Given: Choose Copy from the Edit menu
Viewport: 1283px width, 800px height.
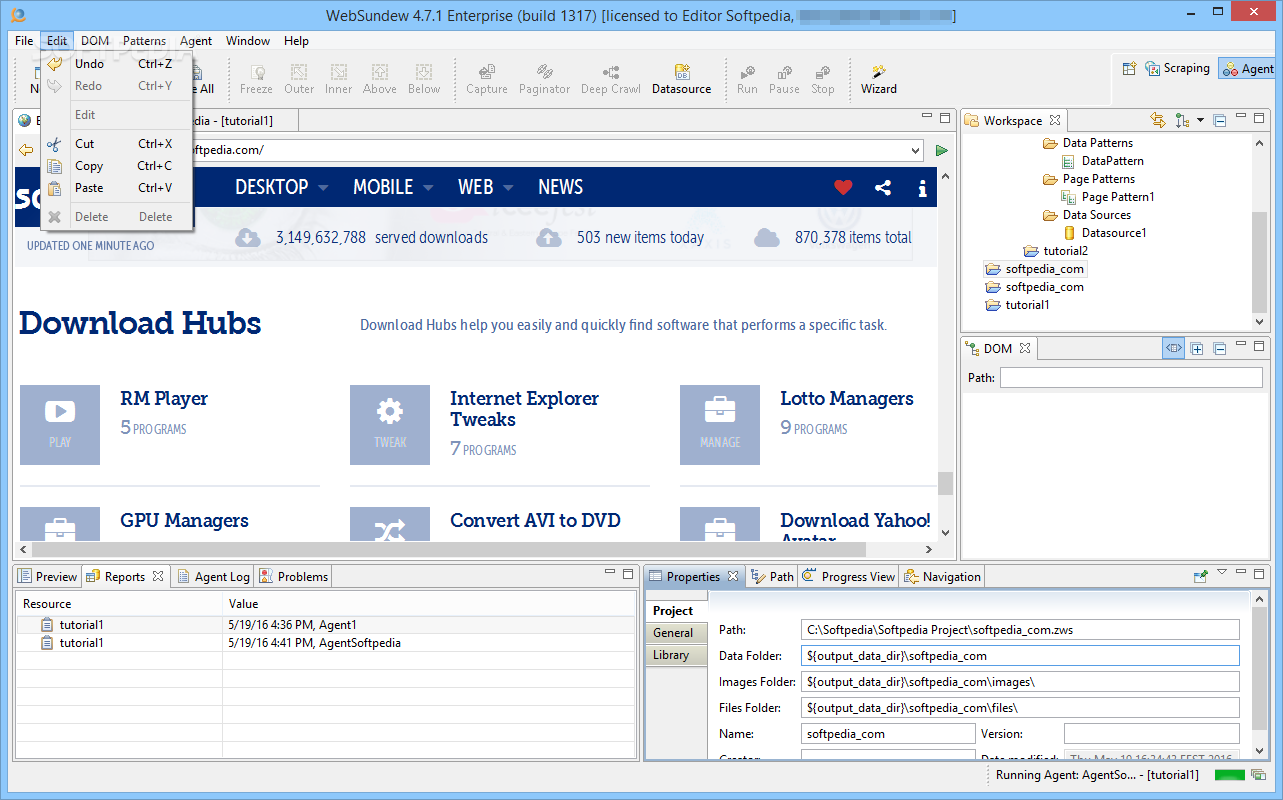Looking at the screenshot, I should pyautogui.click(x=116, y=166).
